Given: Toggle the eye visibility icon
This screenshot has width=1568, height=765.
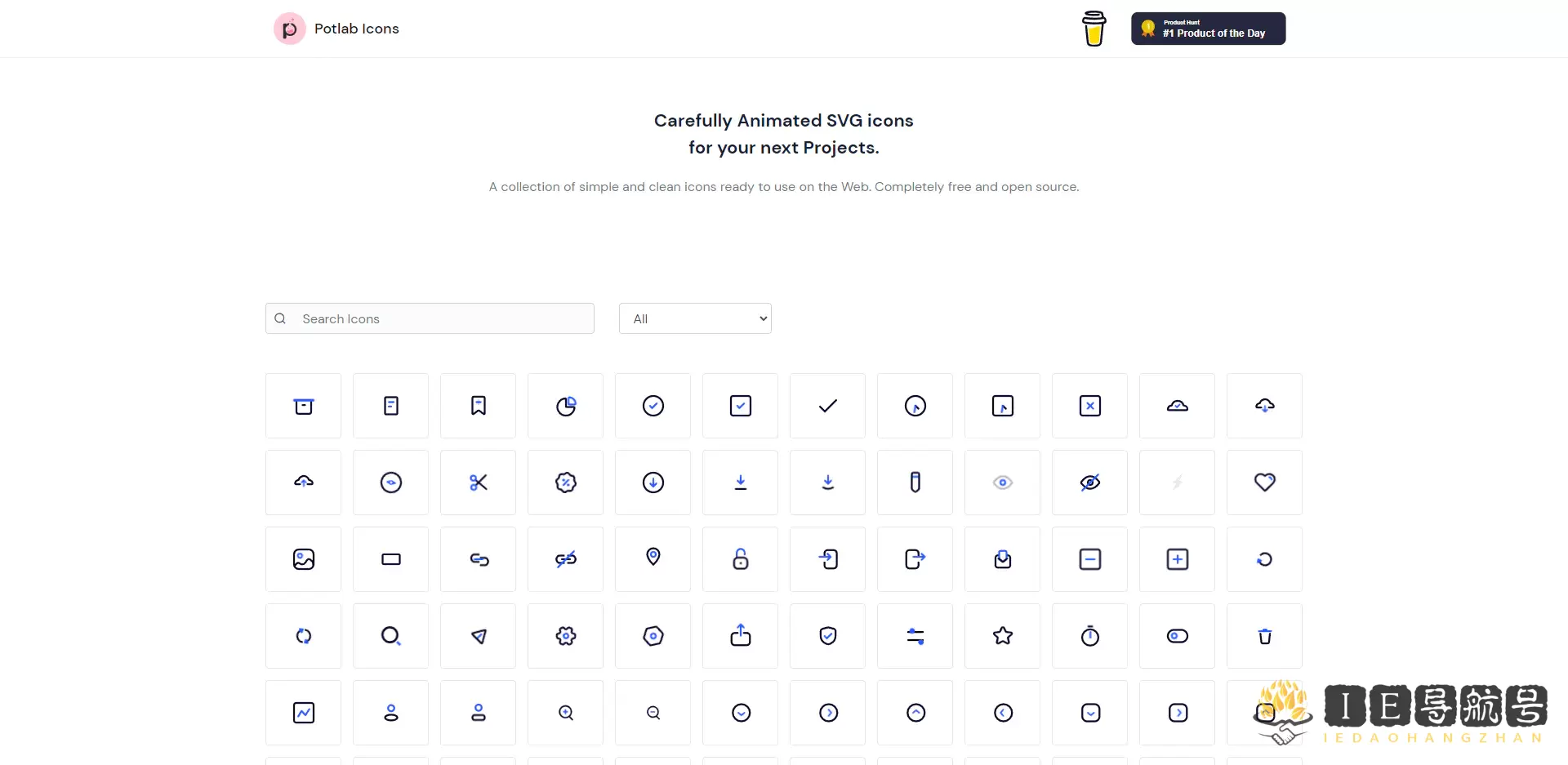Looking at the screenshot, I should click(x=1002, y=482).
